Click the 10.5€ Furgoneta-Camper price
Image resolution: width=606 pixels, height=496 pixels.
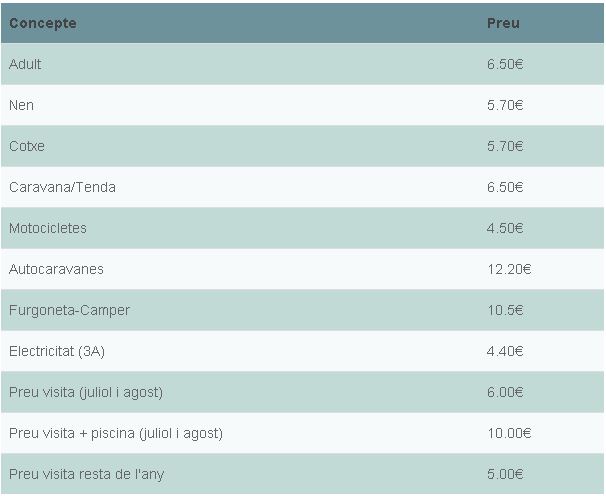coord(505,310)
